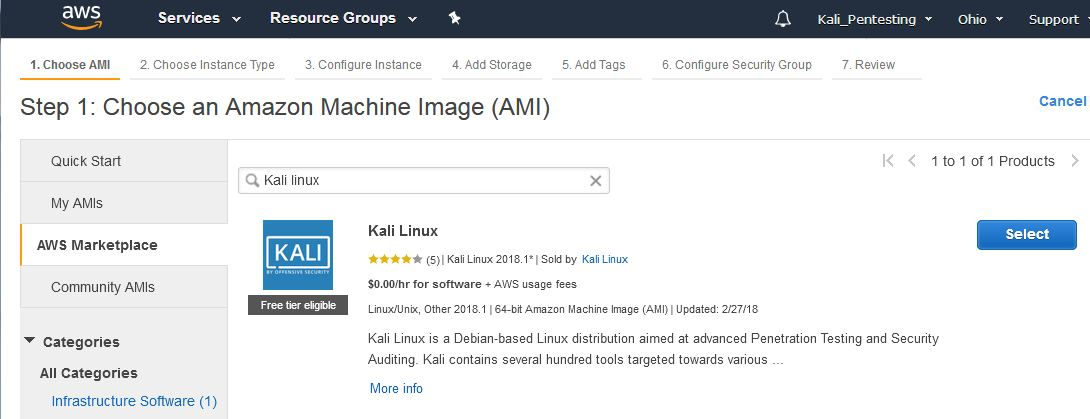Image resolution: width=1090 pixels, height=419 pixels.
Task: Click the Kali Linux logo thumbnail
Action: coord(298,255)
